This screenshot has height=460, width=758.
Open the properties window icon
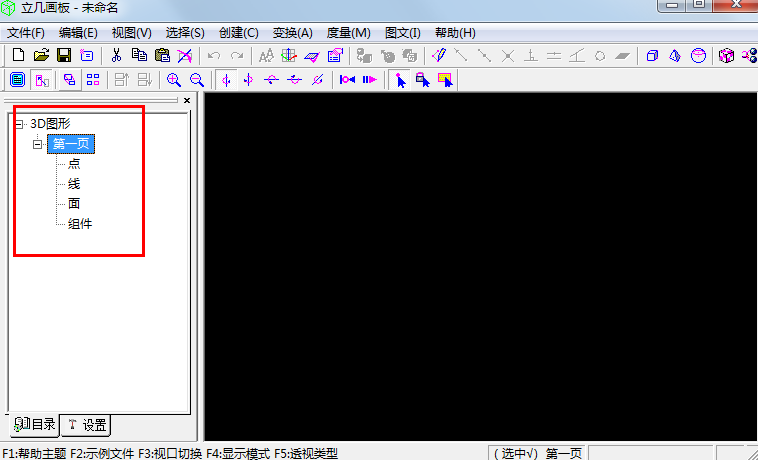coord(335,55)
